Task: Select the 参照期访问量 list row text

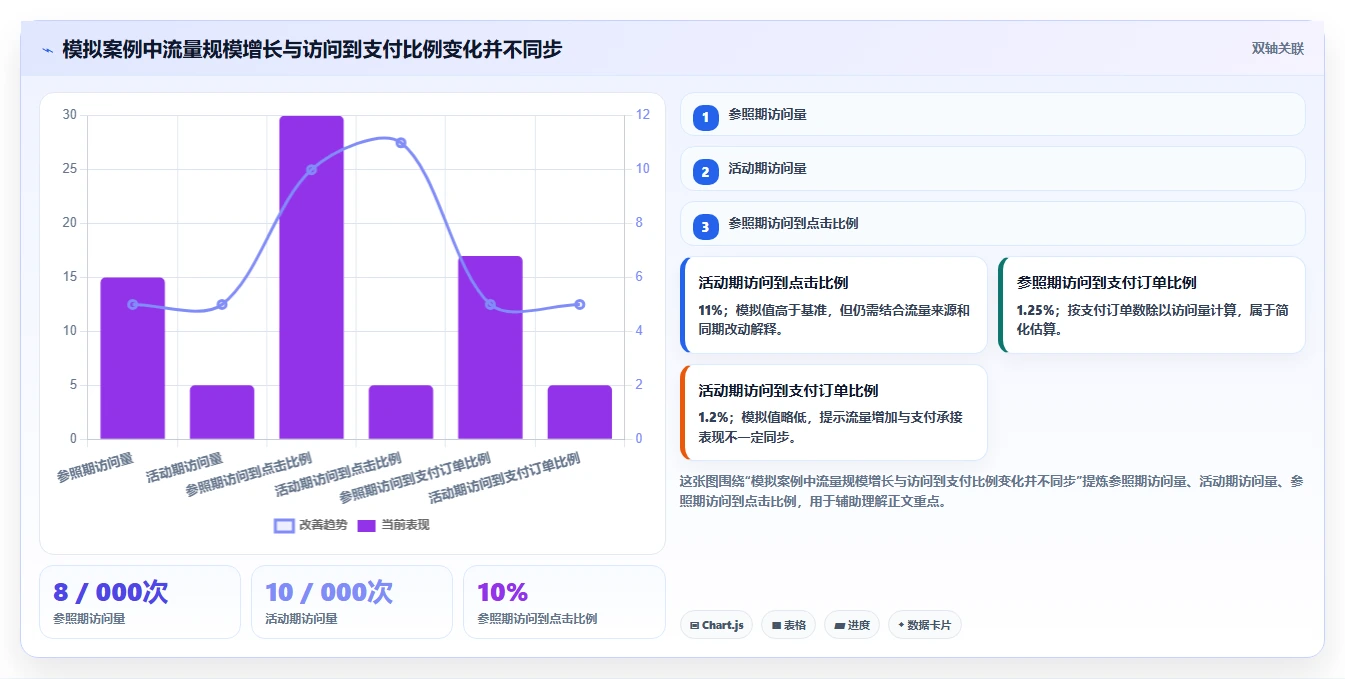Action: (x=767, y=115)
